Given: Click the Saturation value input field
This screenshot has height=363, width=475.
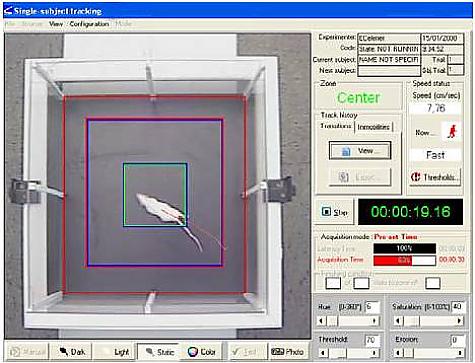Looking at the screenshot, I should click(x=457, y=306).
